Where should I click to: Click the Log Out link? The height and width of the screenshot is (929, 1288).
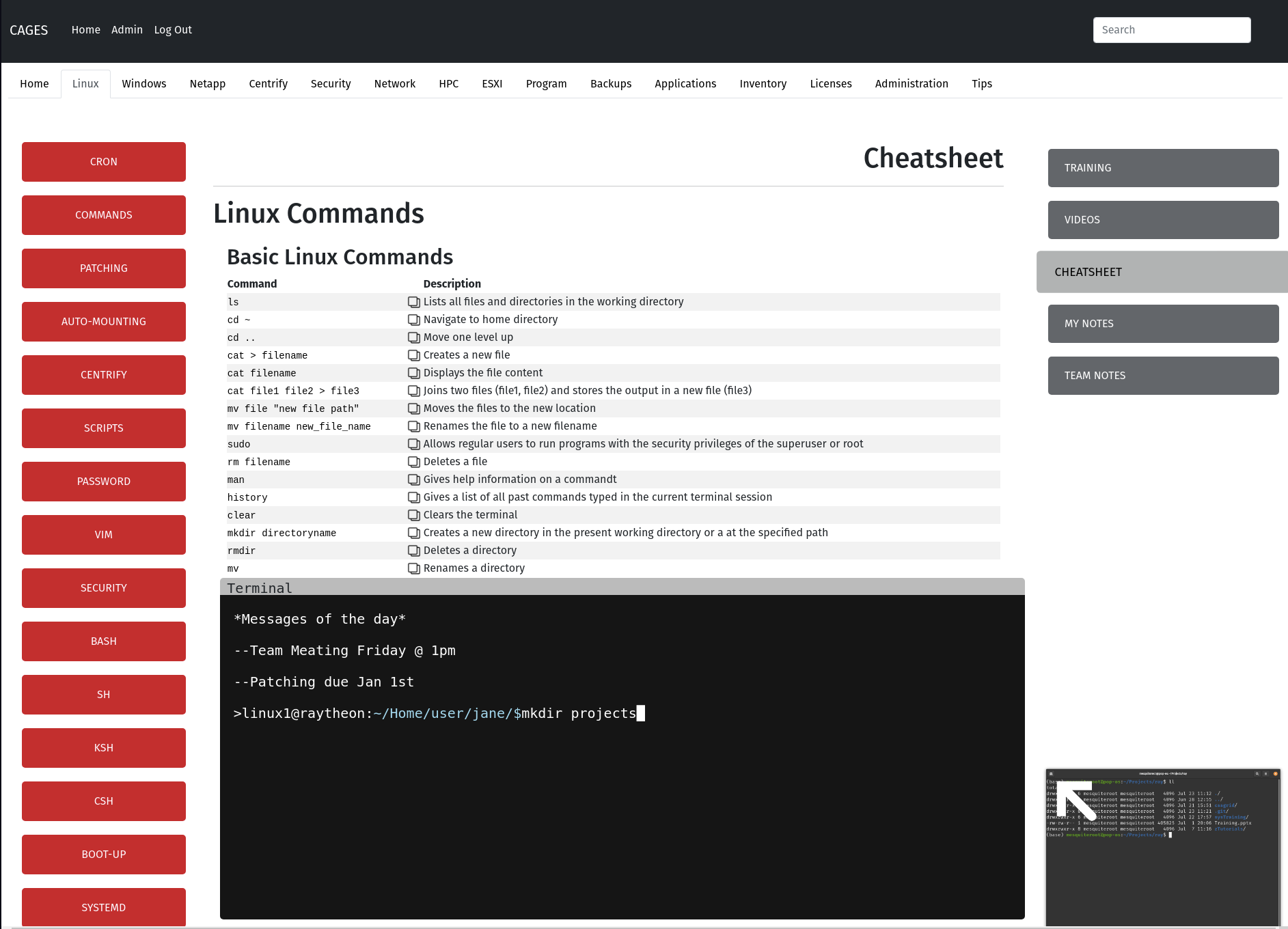(x=173, y=30)
